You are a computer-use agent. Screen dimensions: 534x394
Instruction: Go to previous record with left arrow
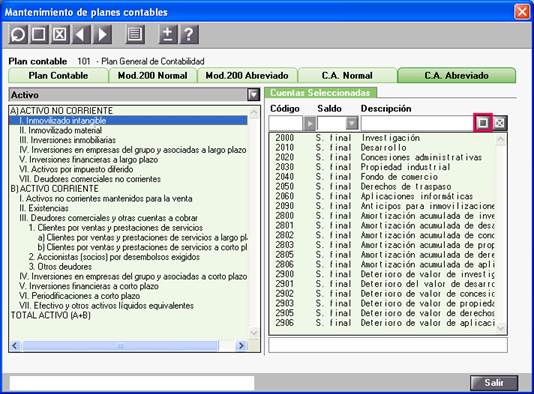pos(81,34)
